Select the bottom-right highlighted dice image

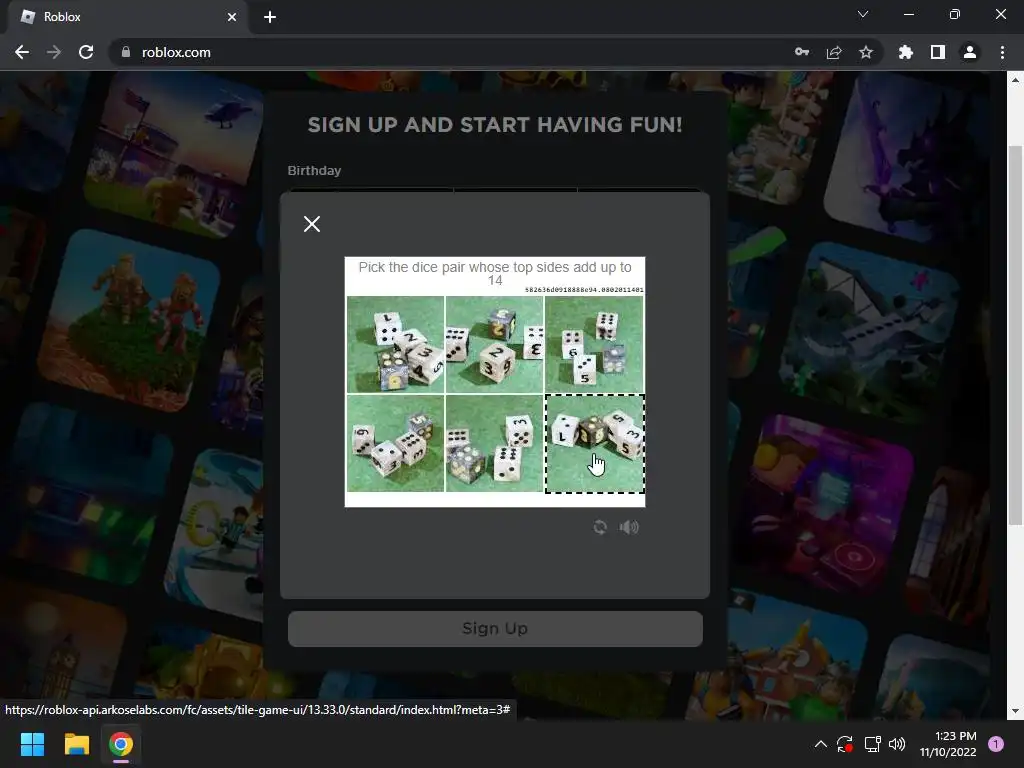595,443
